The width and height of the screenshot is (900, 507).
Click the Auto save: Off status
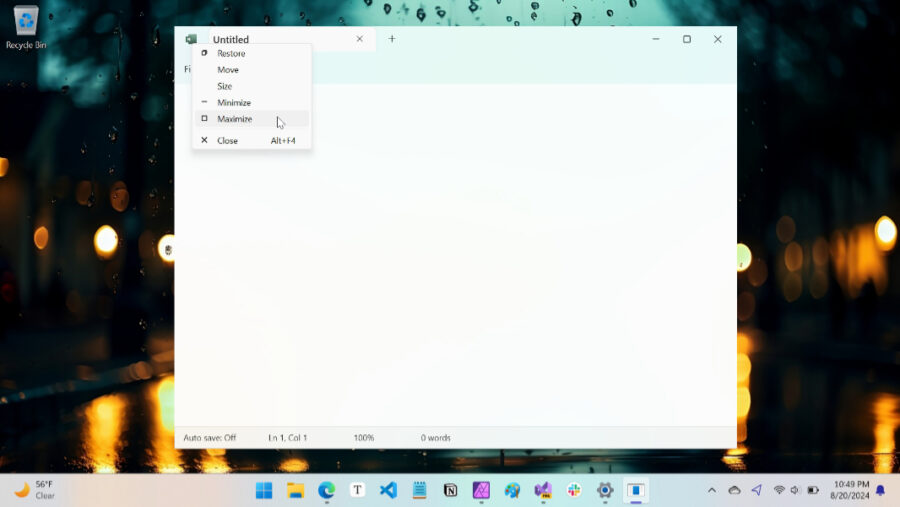click(210, 438)
